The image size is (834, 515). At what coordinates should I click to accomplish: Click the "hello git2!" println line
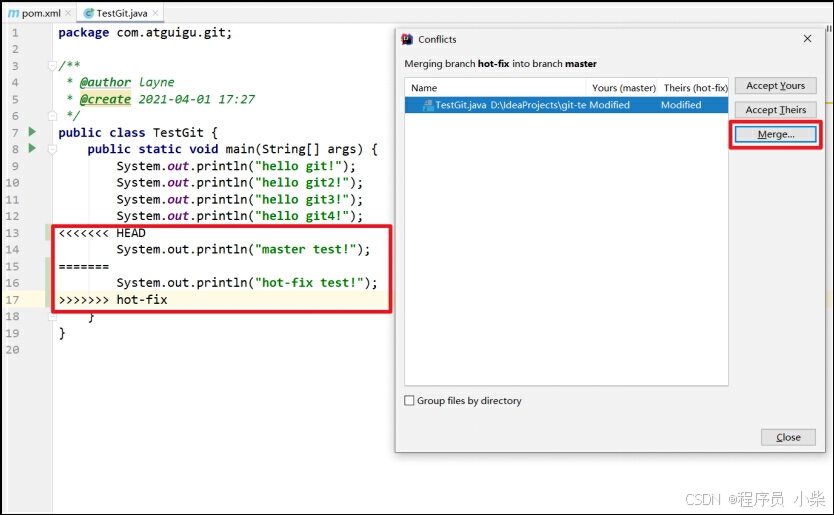pos(239,182)
